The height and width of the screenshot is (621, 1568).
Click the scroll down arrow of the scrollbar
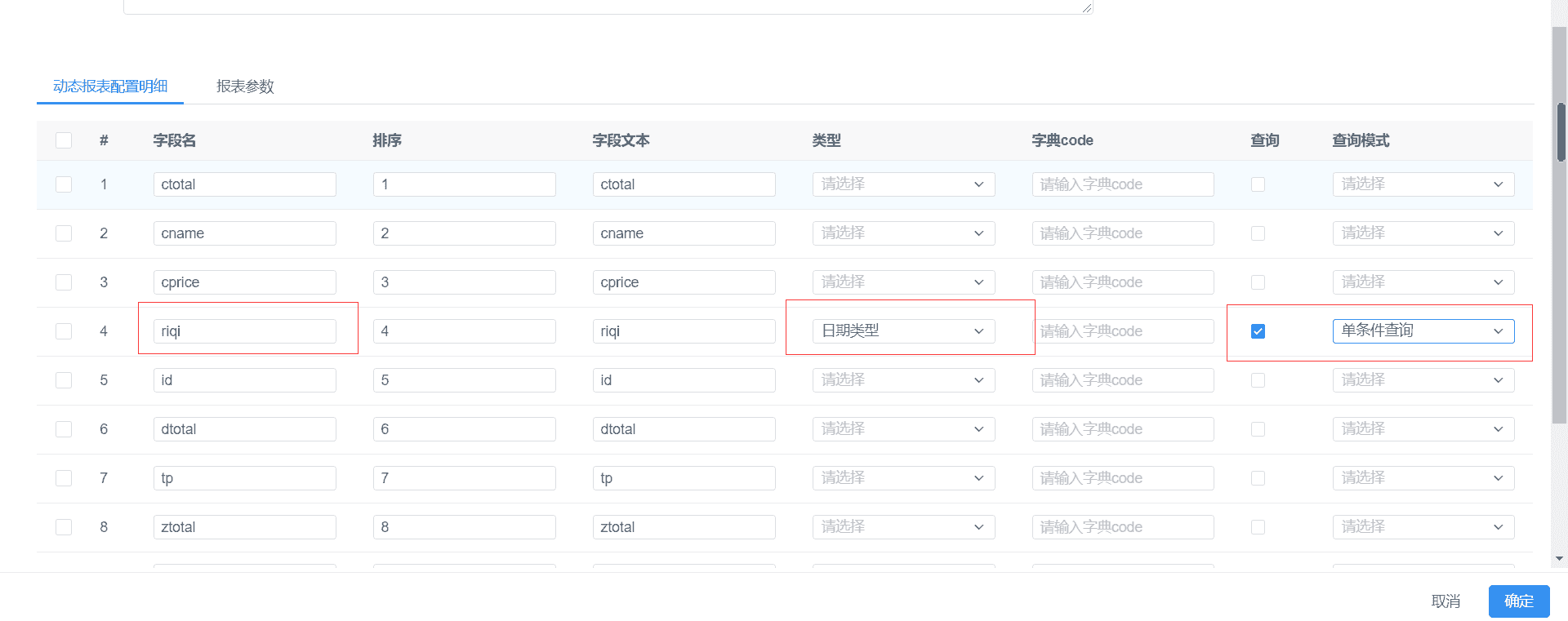coord(1559,559)
